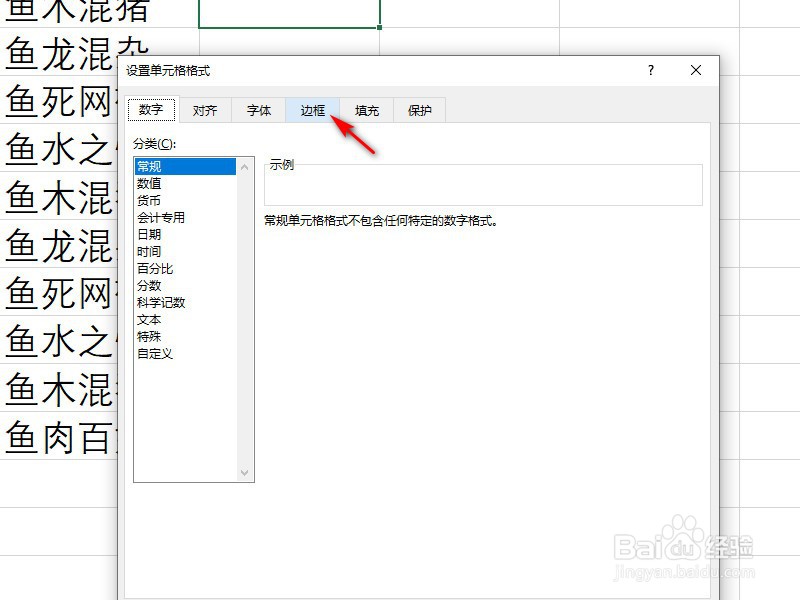The height and width of the screenshot is (600, 800).
Task: Click inside the 示例 sample preview box
Action: pos(480,184)
